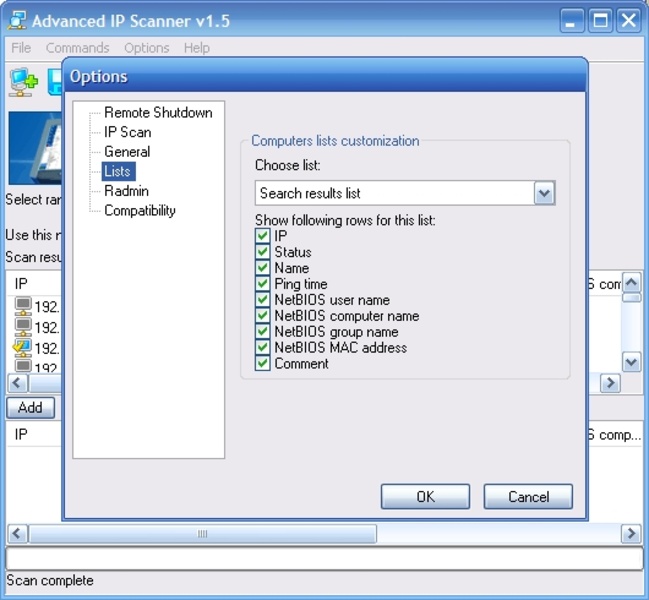Toggle the NetBIOS MAC address checkbox

tap(262, 347)
